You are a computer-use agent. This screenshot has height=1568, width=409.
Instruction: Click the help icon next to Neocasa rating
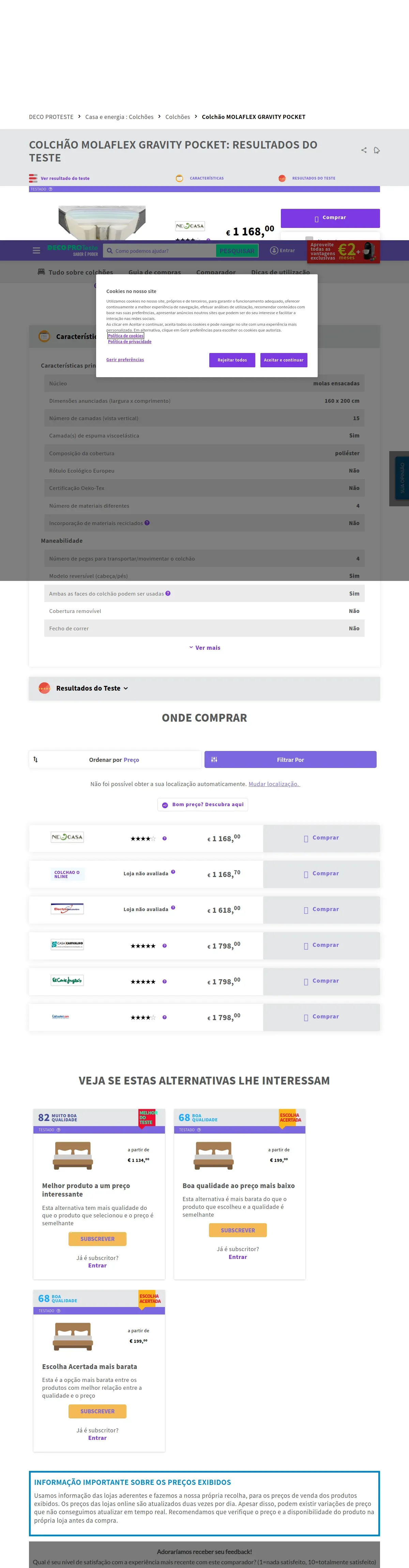164,838
